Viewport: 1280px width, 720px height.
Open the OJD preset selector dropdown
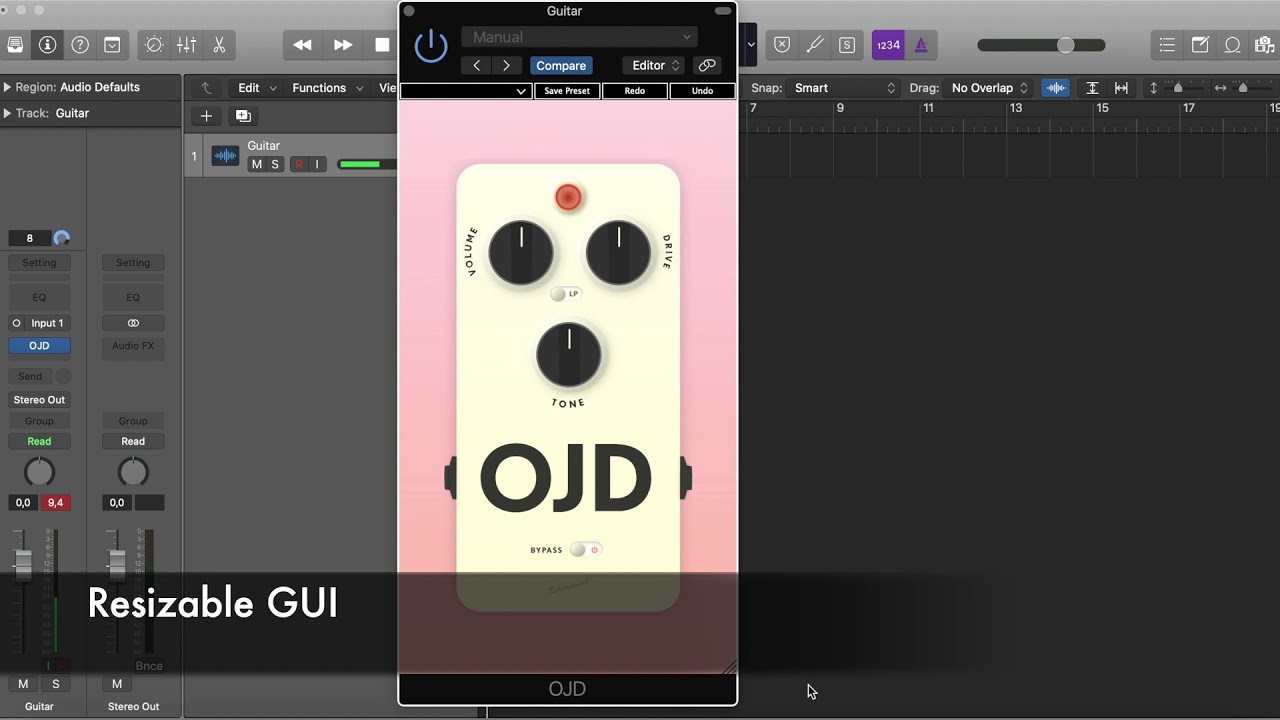pyautogui.click(x=465, y=91)
